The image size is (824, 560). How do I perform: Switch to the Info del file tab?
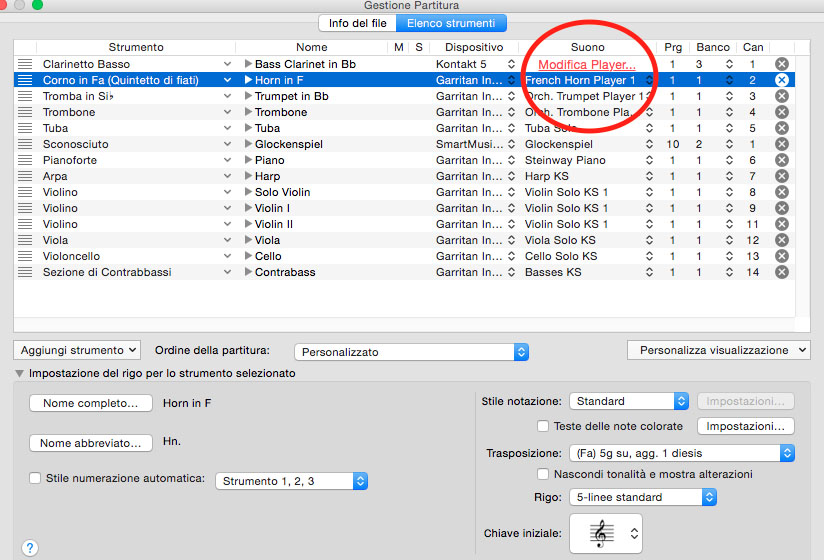pos(357,23)
